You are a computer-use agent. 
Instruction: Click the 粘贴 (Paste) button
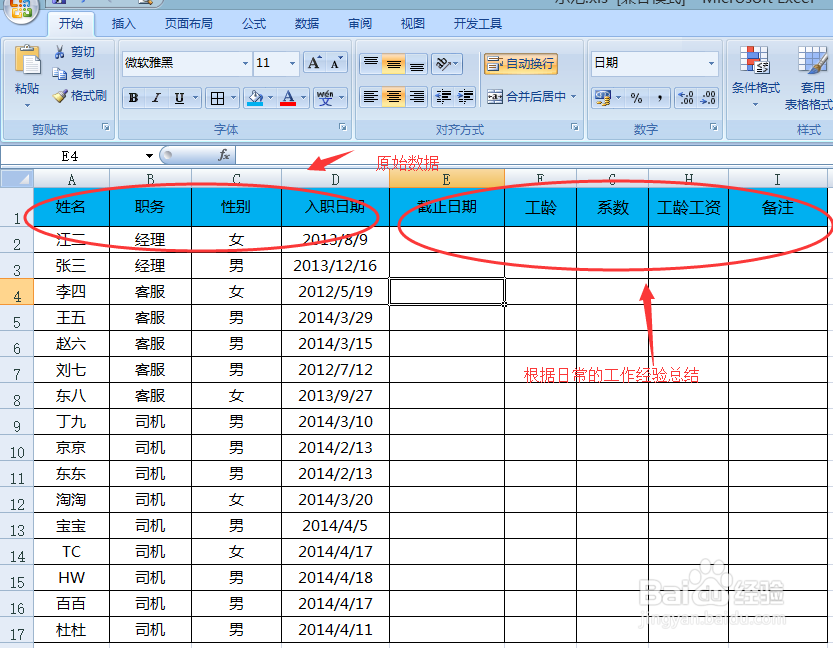point(27,70)
